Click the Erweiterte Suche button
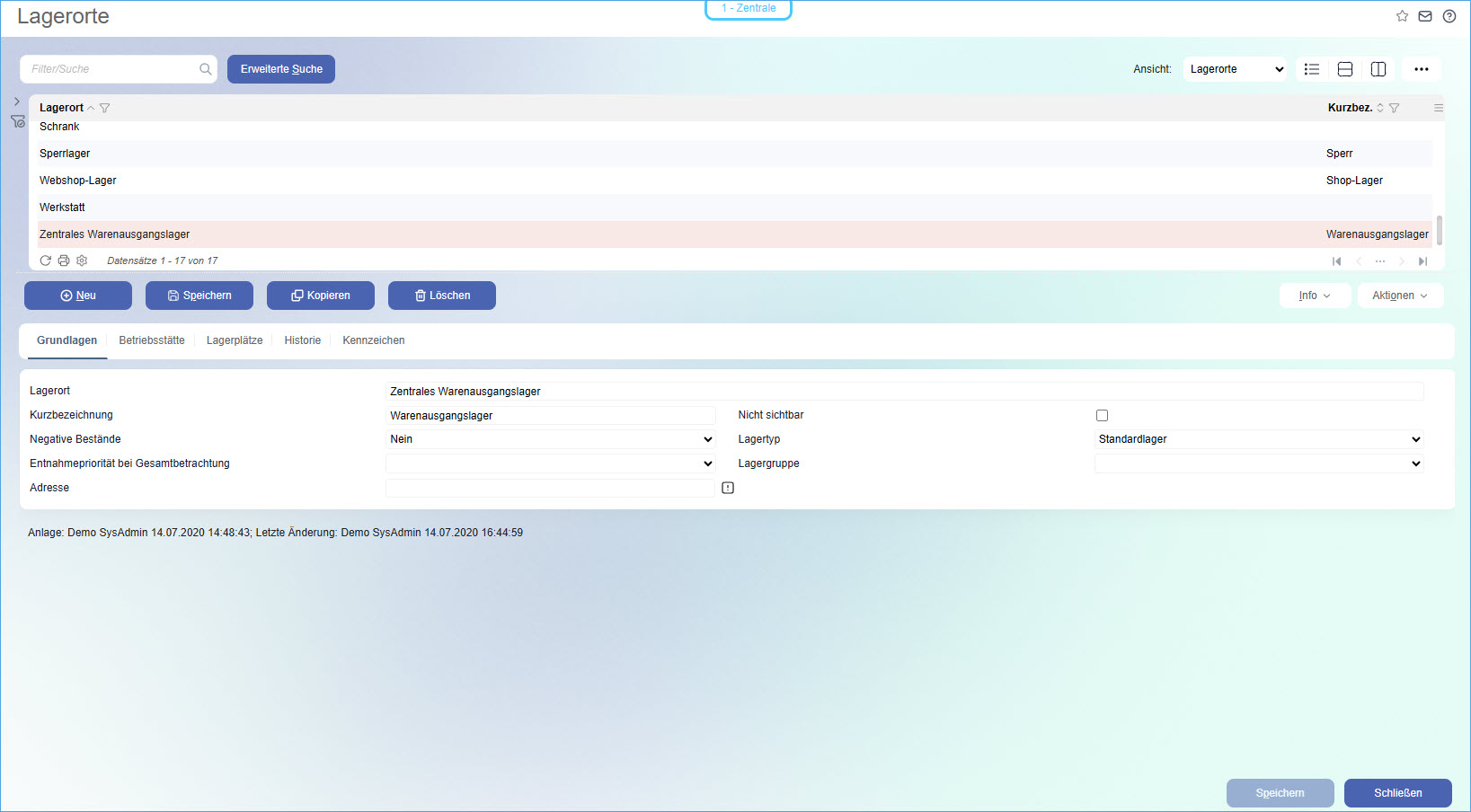 pyautogui.click(x=281, y=69)
